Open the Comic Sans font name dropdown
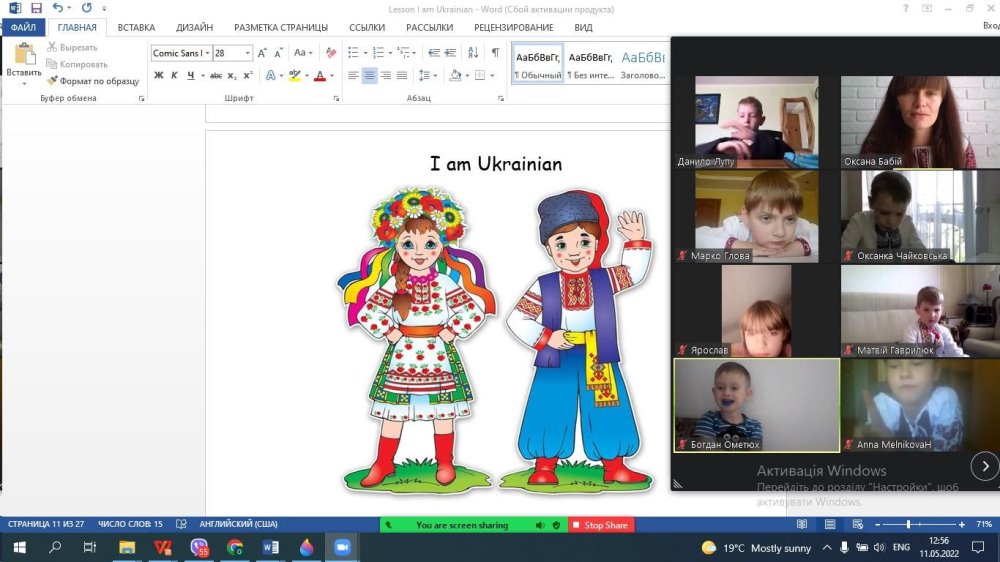 207,53
